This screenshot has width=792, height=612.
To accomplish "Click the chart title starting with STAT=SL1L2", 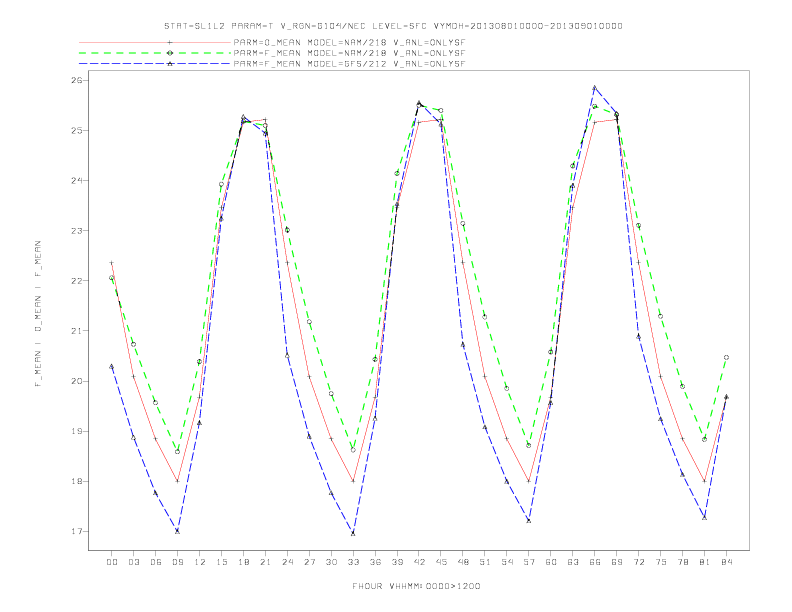I will [x=393, y=26].
